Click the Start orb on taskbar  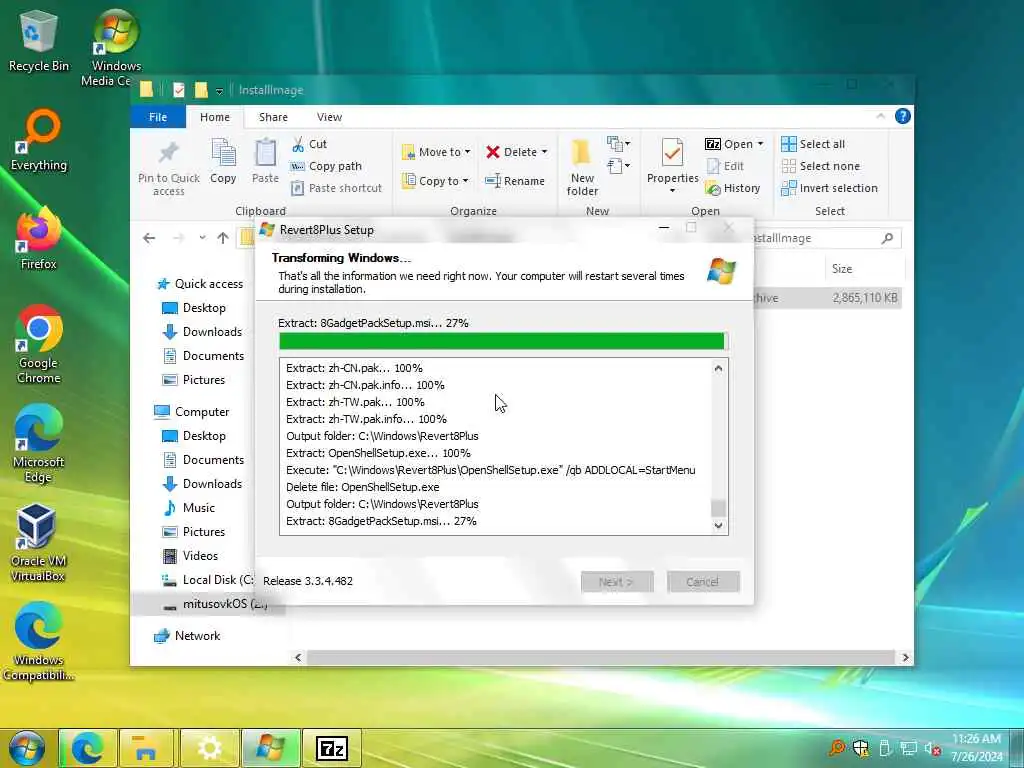27,748
